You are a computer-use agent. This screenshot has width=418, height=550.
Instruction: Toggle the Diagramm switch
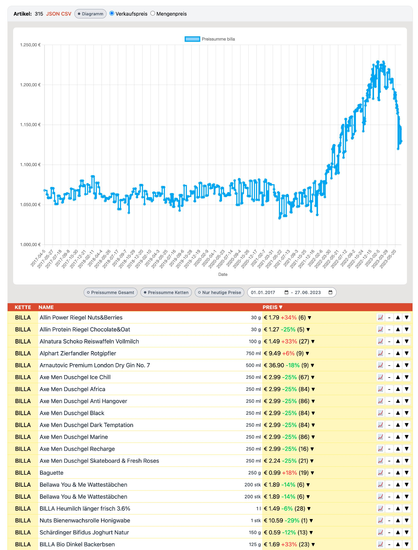90,14
